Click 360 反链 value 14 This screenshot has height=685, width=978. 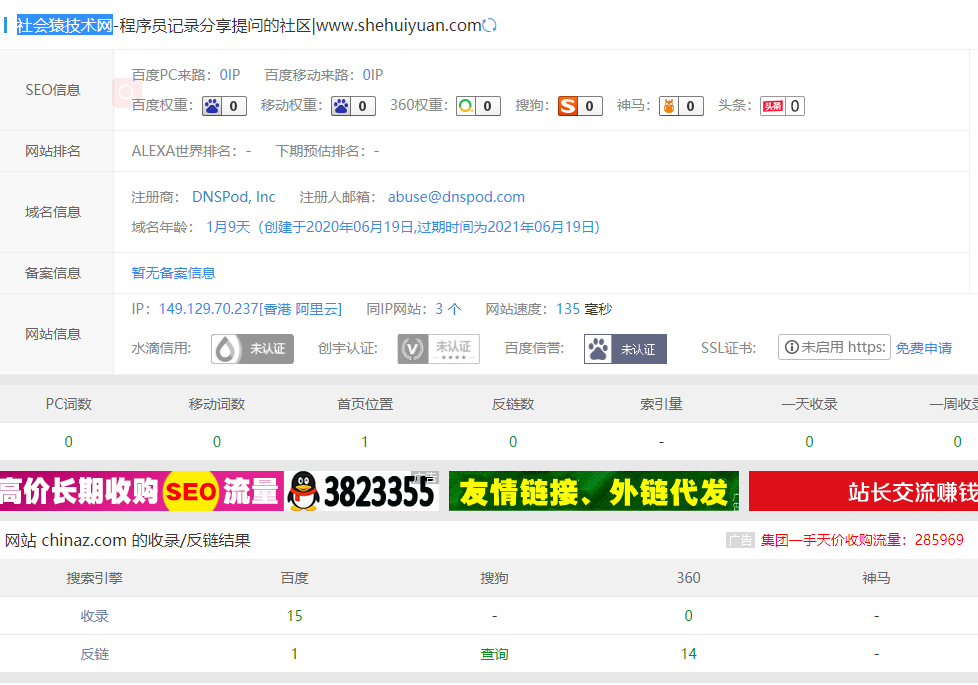coord(689,654)
